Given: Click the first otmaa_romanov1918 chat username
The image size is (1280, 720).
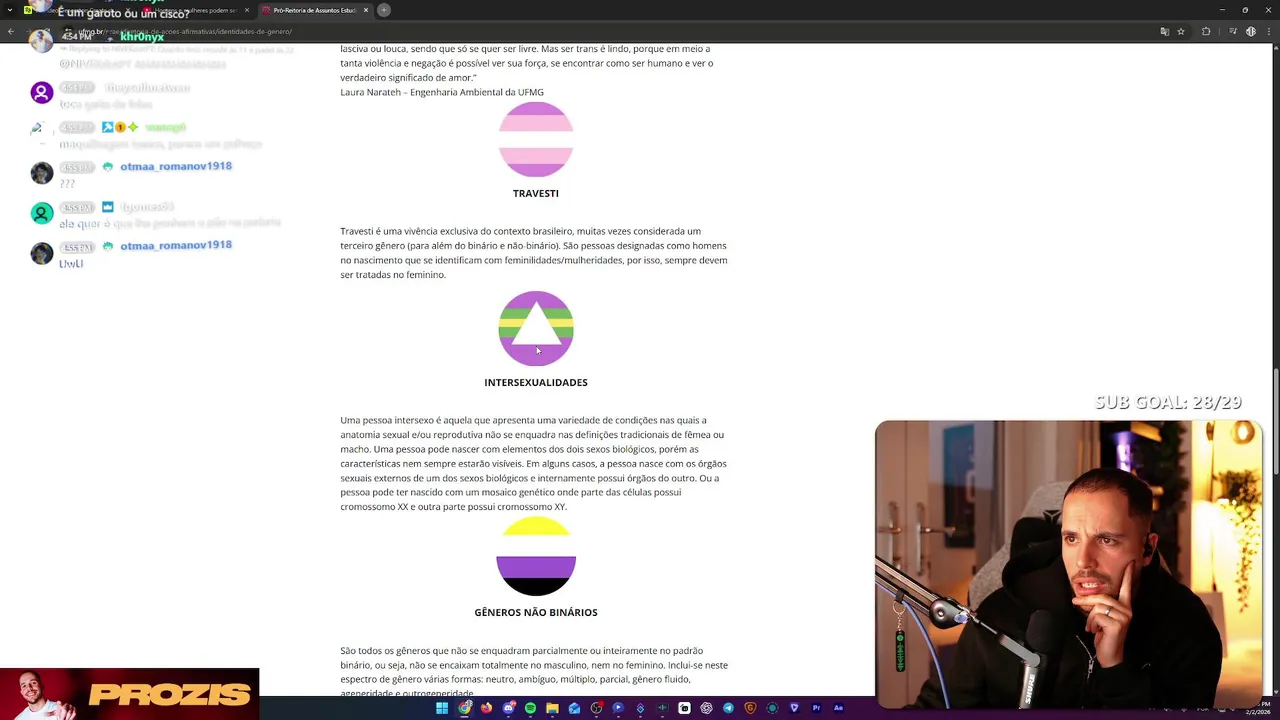Looking at the screenshot, I should (x=176, y=166).
